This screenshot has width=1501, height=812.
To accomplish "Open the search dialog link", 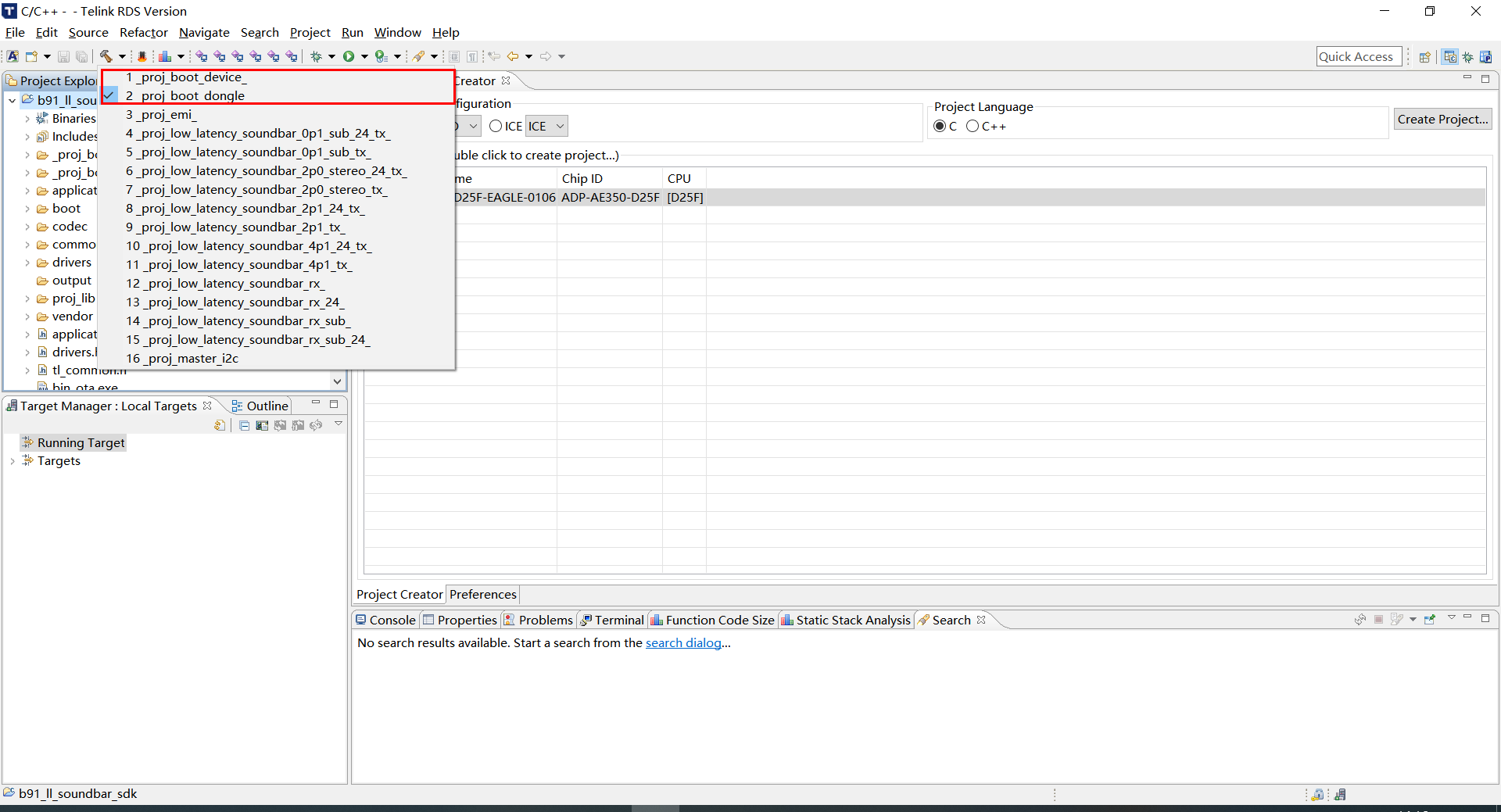I will 682,642.
